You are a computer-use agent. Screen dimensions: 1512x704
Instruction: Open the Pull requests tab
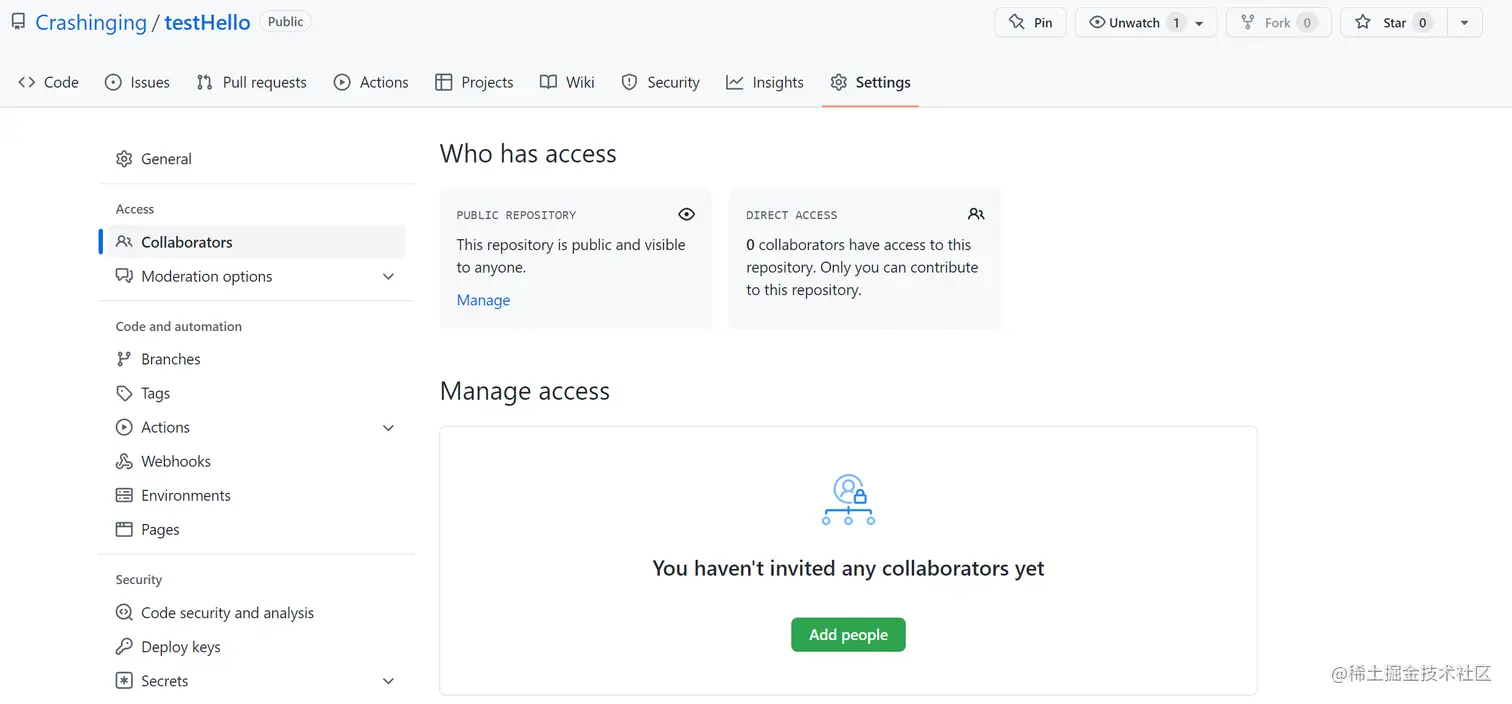251,82
